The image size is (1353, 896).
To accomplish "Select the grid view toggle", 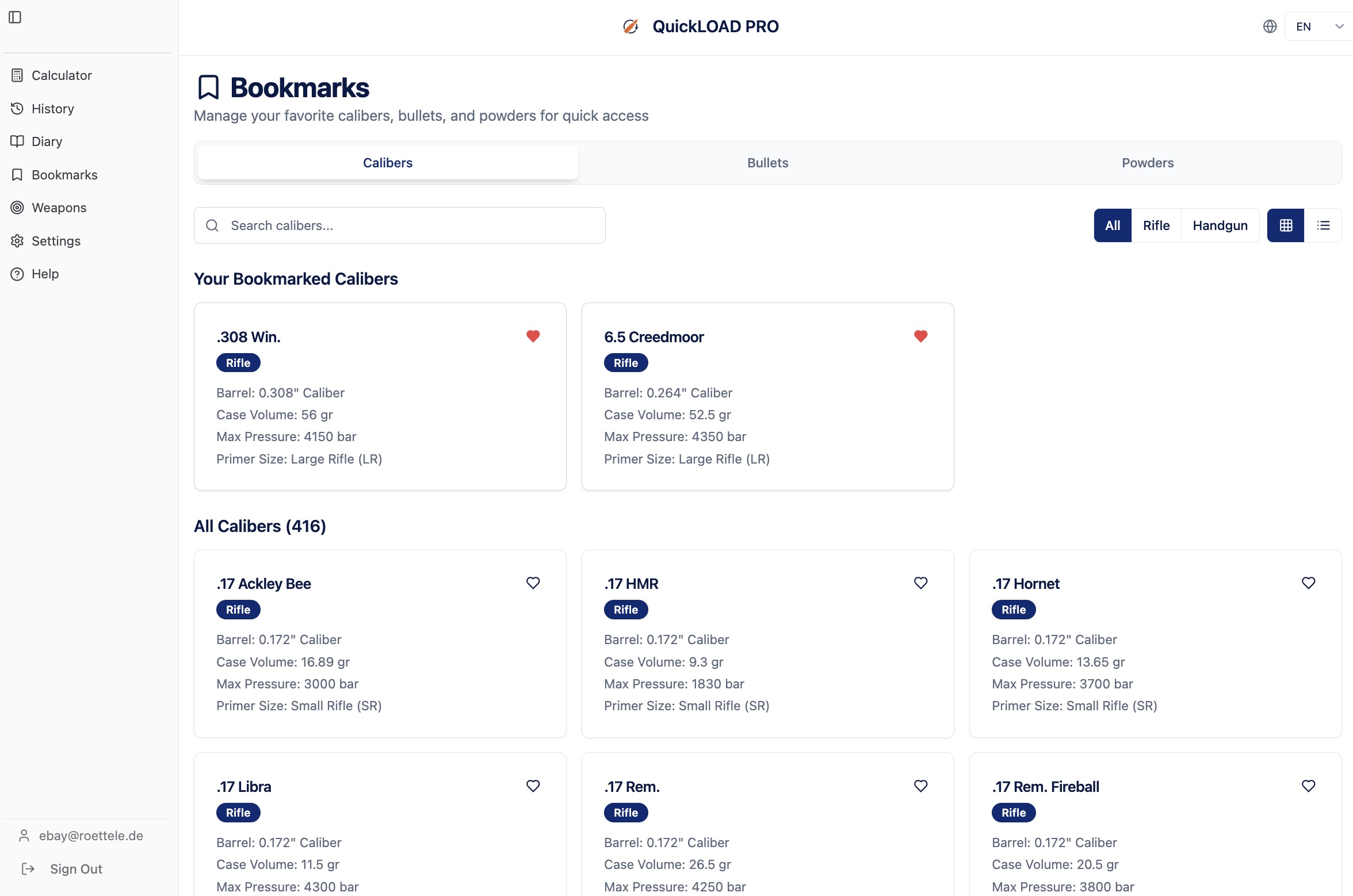I will click(1285, 225).
